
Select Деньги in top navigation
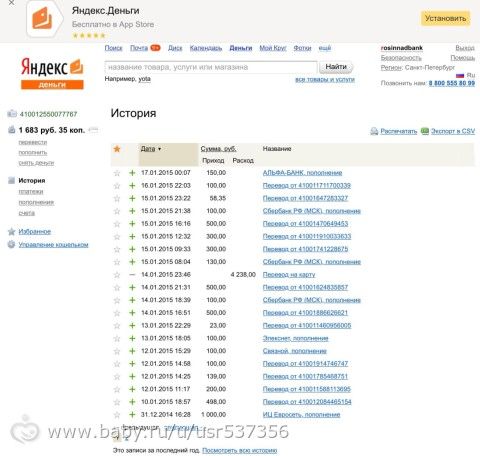pyautogui.click(x=241, y=48)
